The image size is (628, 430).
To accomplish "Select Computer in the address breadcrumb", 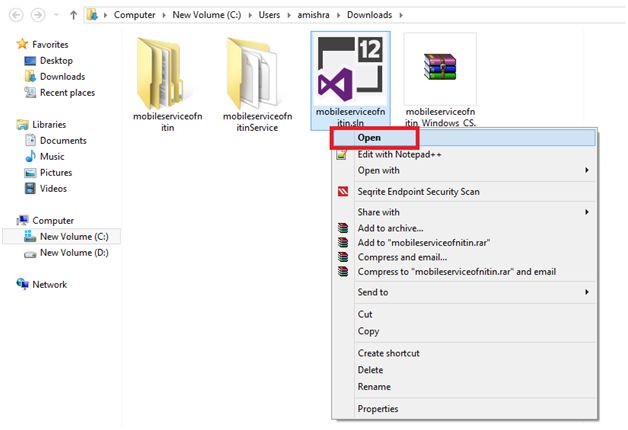I will coord(134,15).
